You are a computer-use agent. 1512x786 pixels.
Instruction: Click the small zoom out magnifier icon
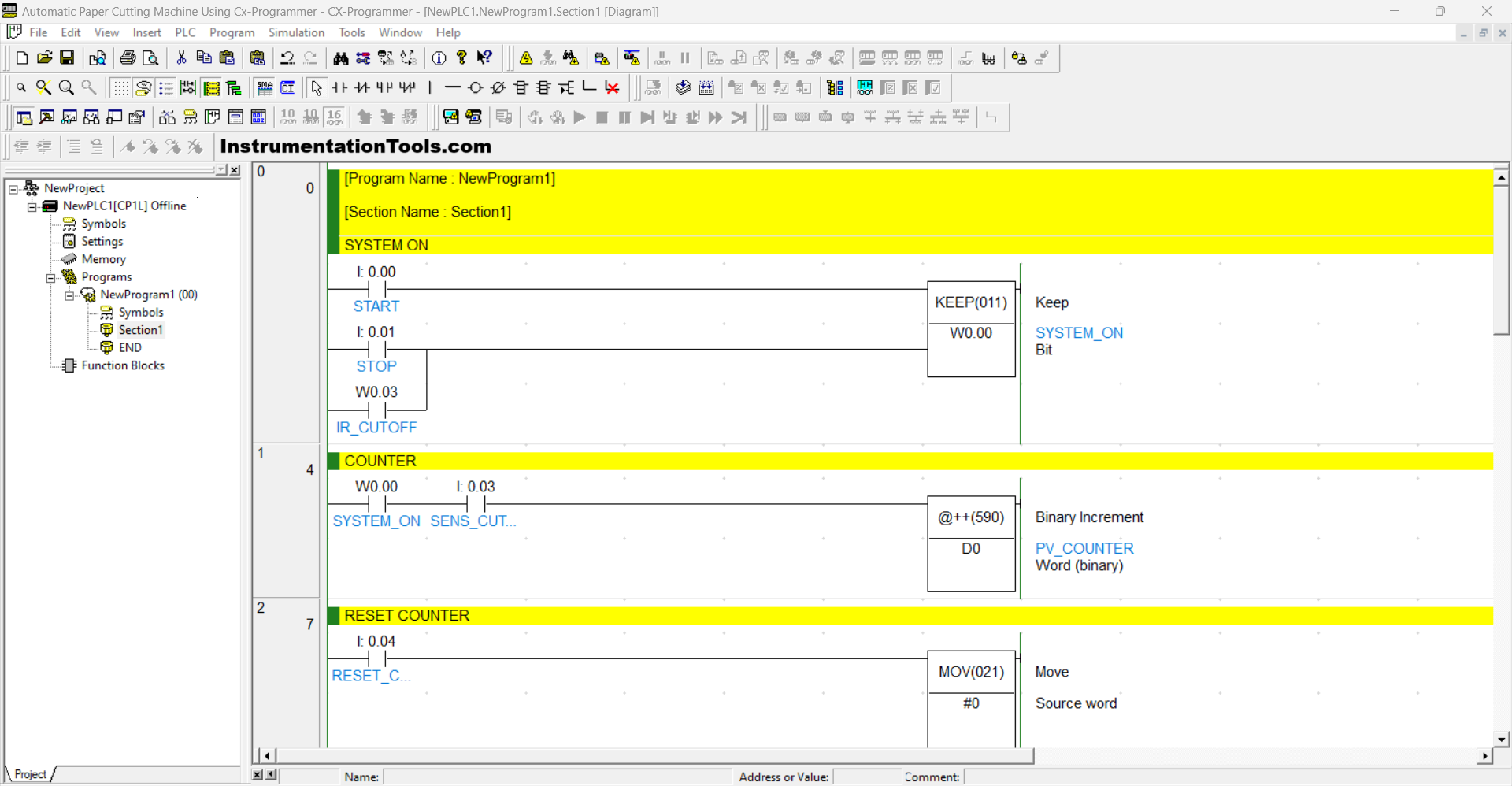pyautogui.click(x=21, y=87)
